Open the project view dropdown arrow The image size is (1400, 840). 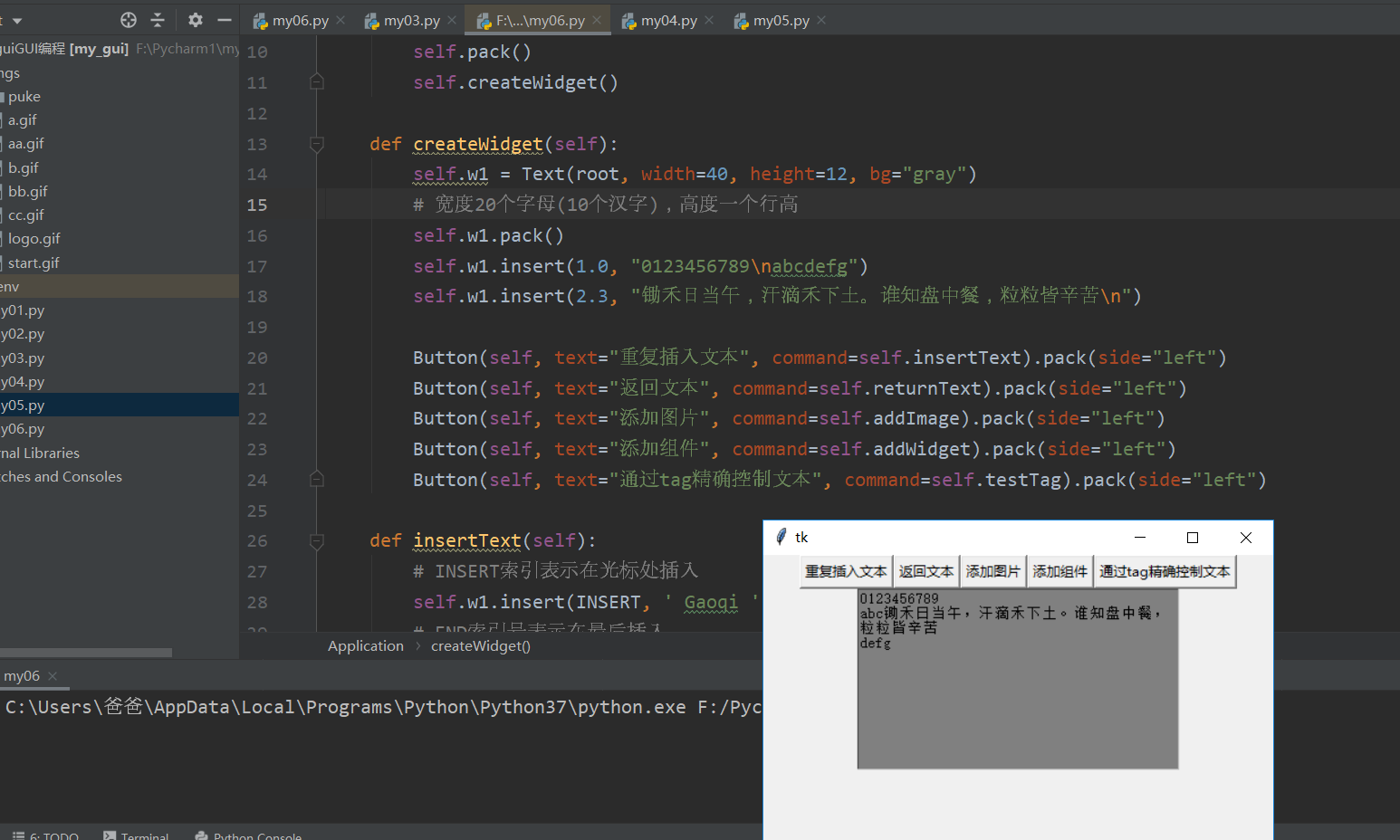pos(17,20)
